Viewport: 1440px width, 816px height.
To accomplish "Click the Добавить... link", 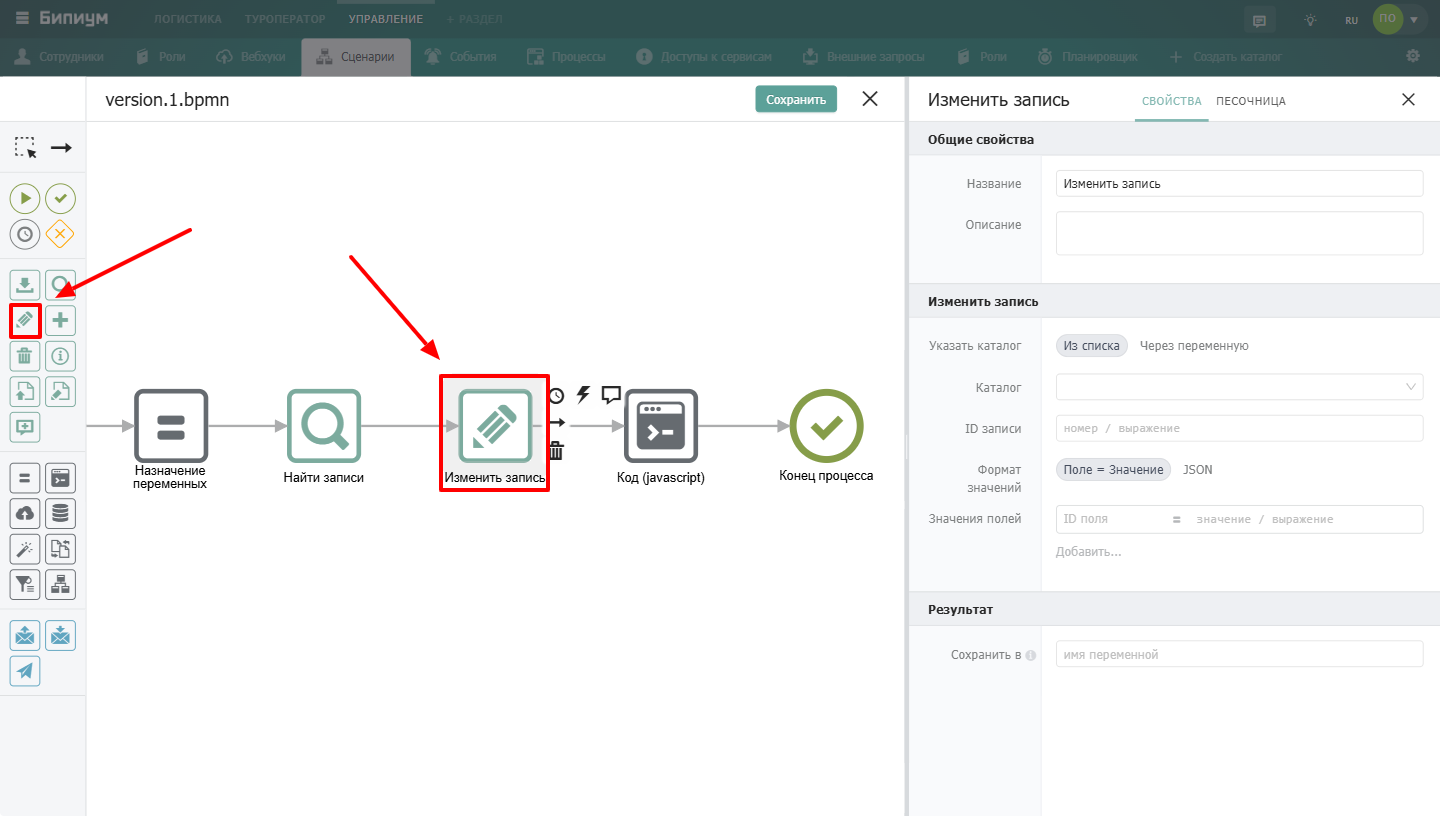I will [x=1089, y=552].
